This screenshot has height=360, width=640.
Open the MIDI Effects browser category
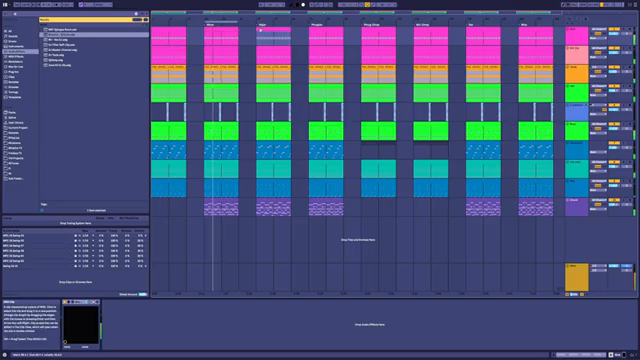coord(16,57)
